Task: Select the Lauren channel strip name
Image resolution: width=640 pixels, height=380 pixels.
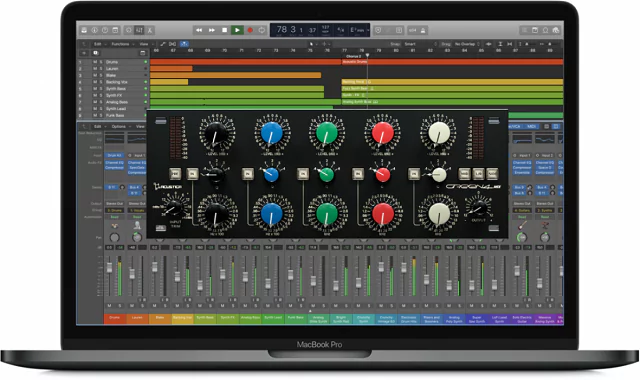Action: (137, 318)
